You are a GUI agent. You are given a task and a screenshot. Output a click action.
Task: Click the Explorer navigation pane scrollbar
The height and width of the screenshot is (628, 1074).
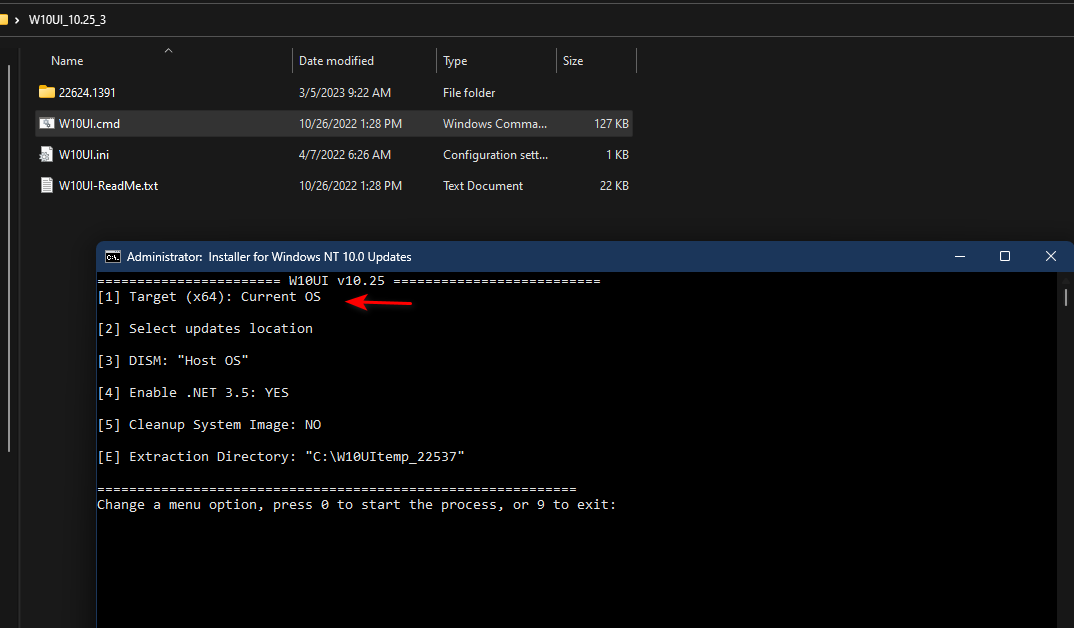tap(9, 259)
